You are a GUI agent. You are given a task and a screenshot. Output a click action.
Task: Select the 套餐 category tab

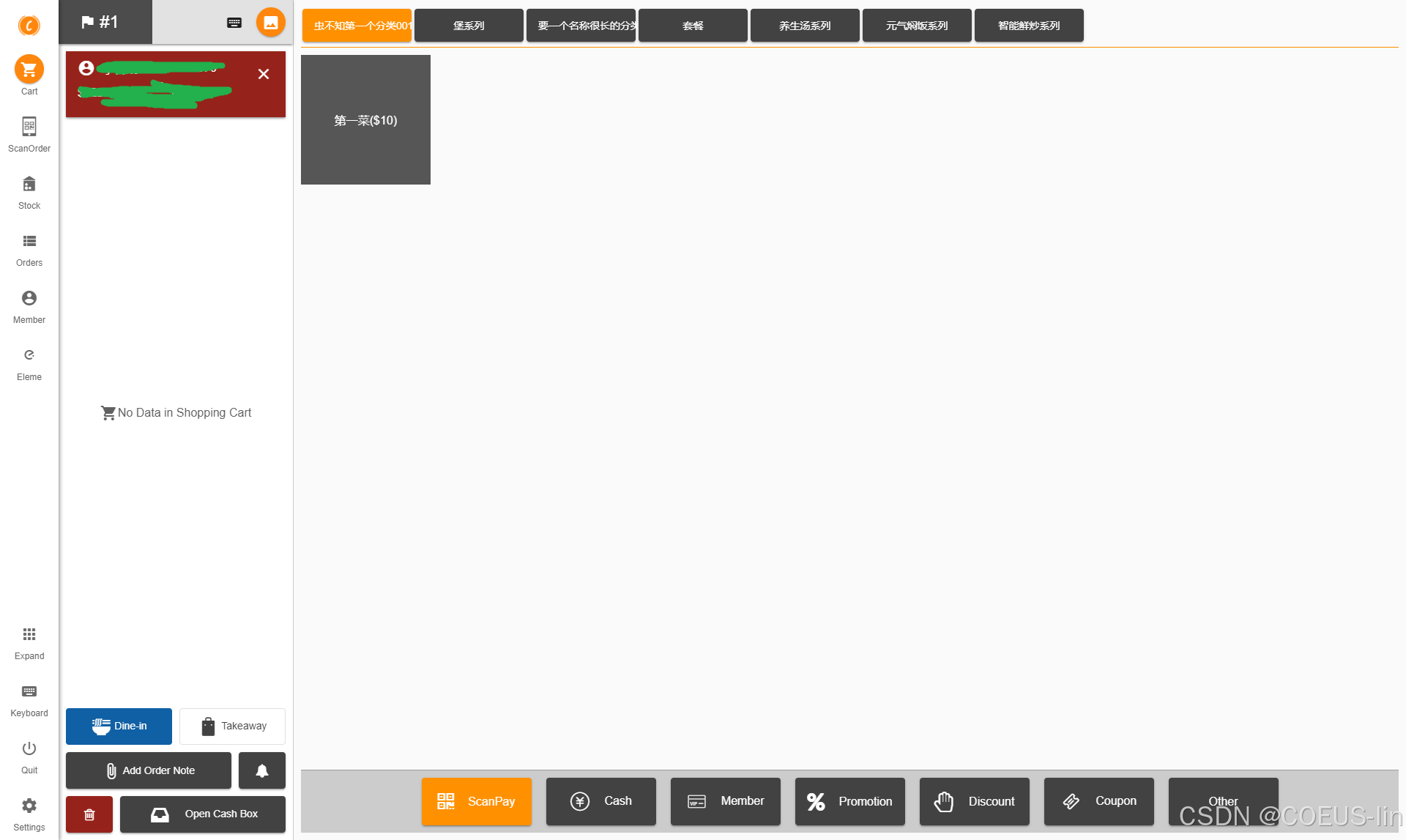[x=693, y=26]
